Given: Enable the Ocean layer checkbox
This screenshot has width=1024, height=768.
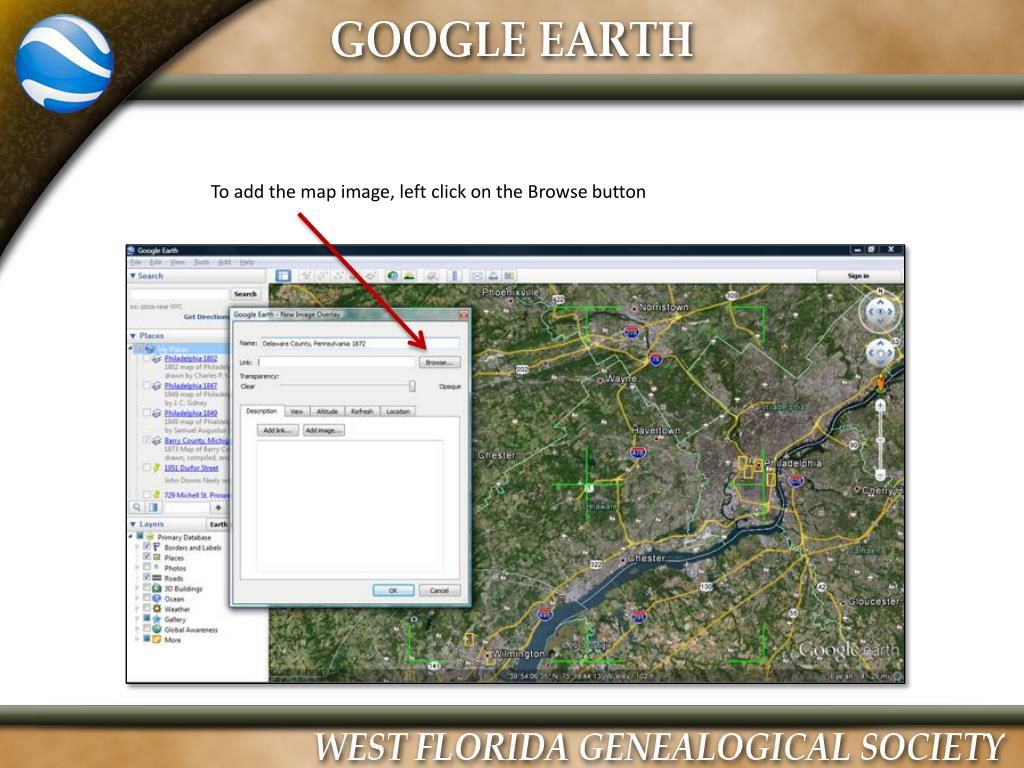Looking at the screenshot, I should point(147,598).
